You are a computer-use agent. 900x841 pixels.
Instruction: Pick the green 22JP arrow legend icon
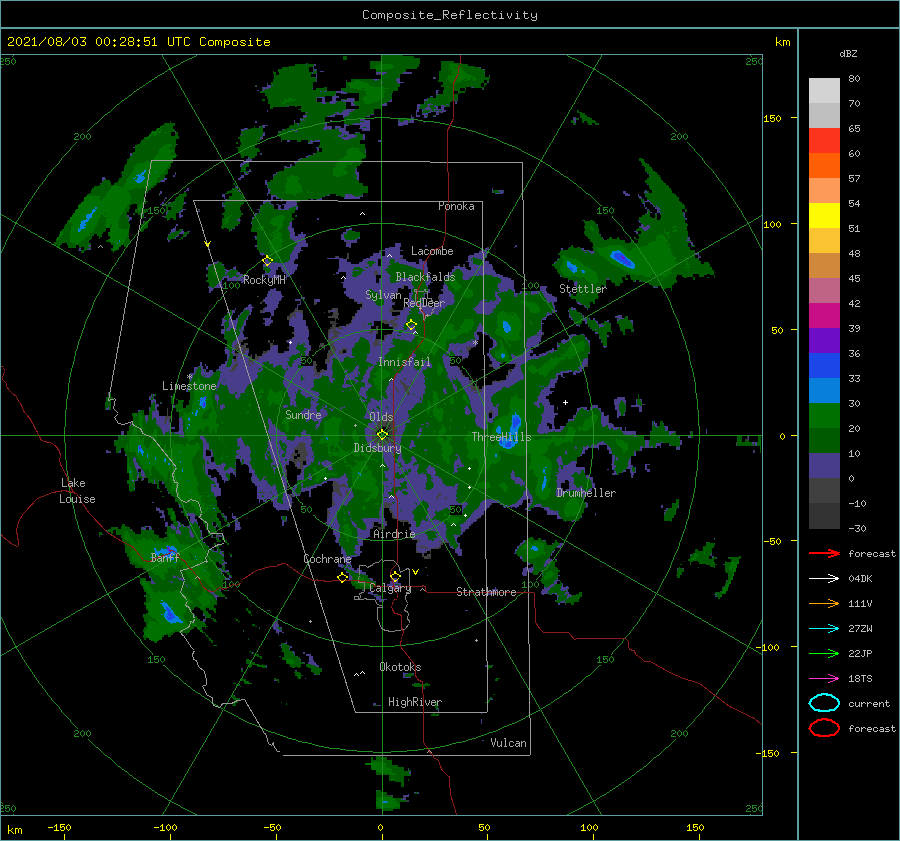point(824,653)
